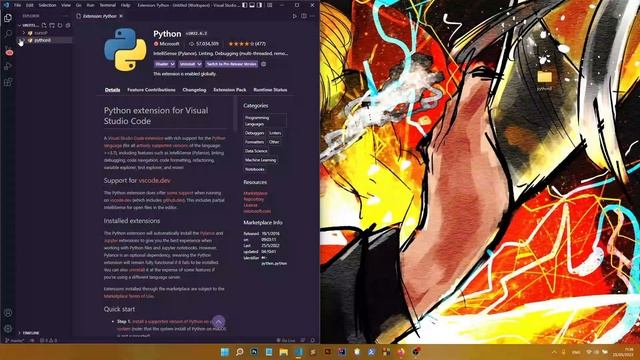Open the Extensions view in activity bar
Screen dimensions: 640x360
8,82
